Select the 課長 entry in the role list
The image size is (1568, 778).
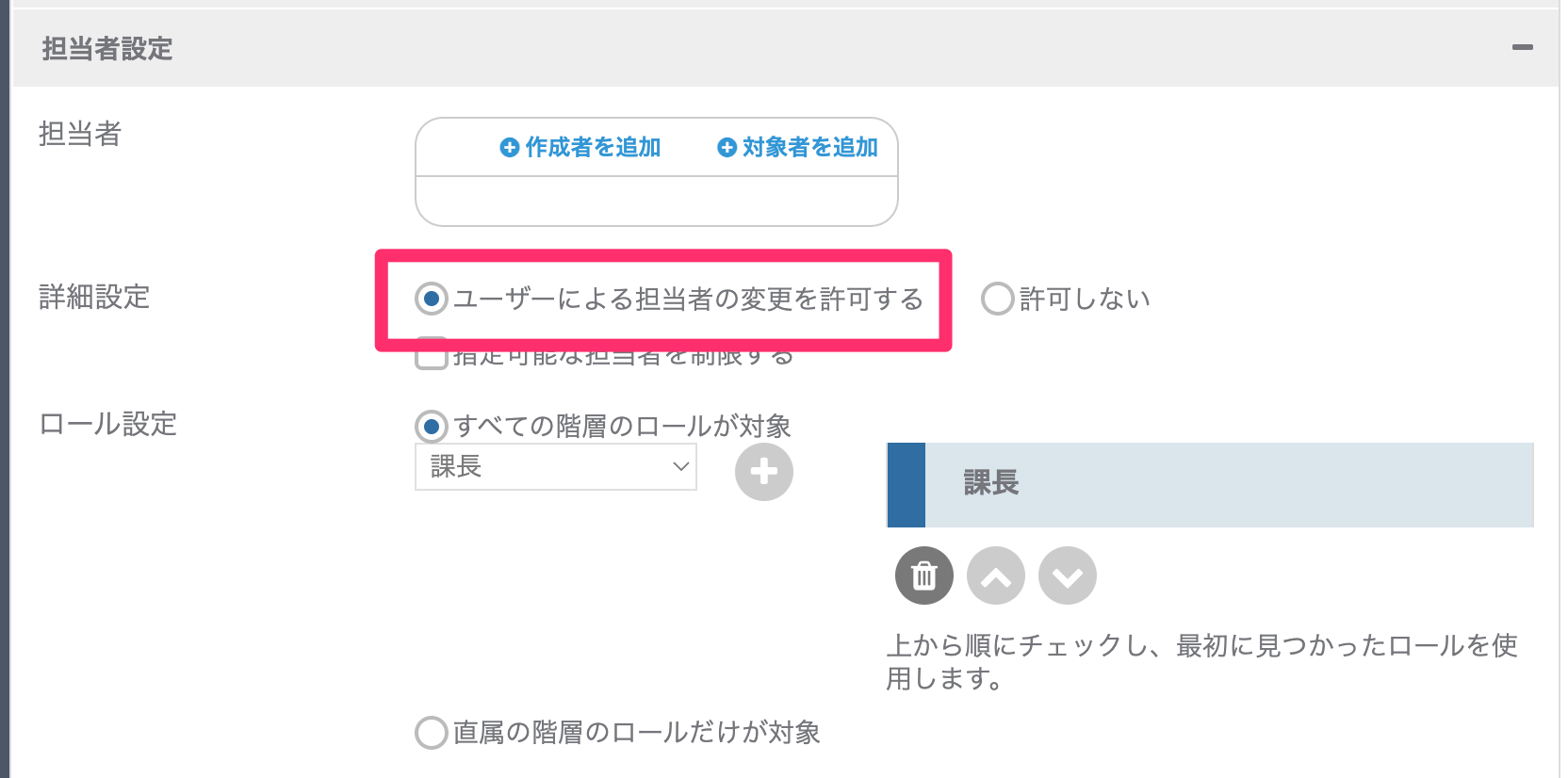(x=1225, y=484)
